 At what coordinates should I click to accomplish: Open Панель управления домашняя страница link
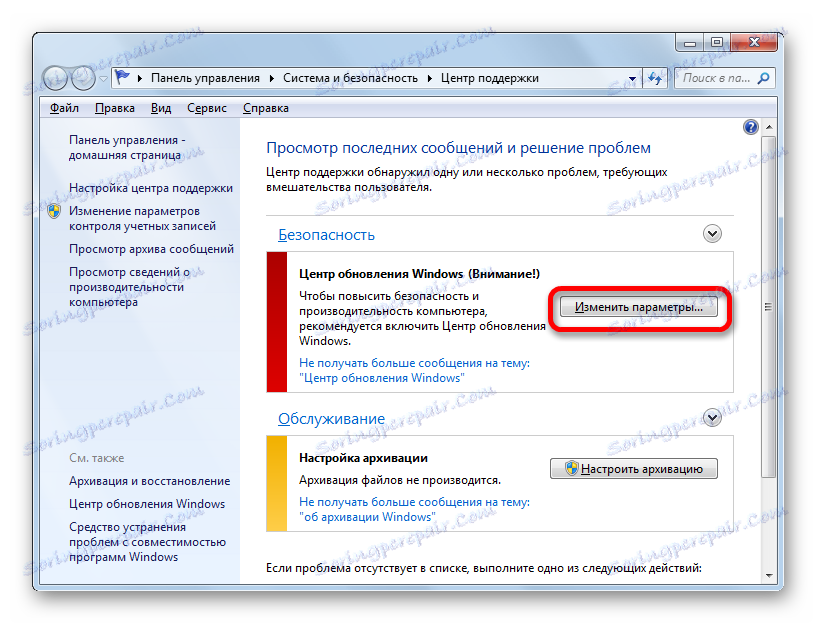[x=127, y=147]
